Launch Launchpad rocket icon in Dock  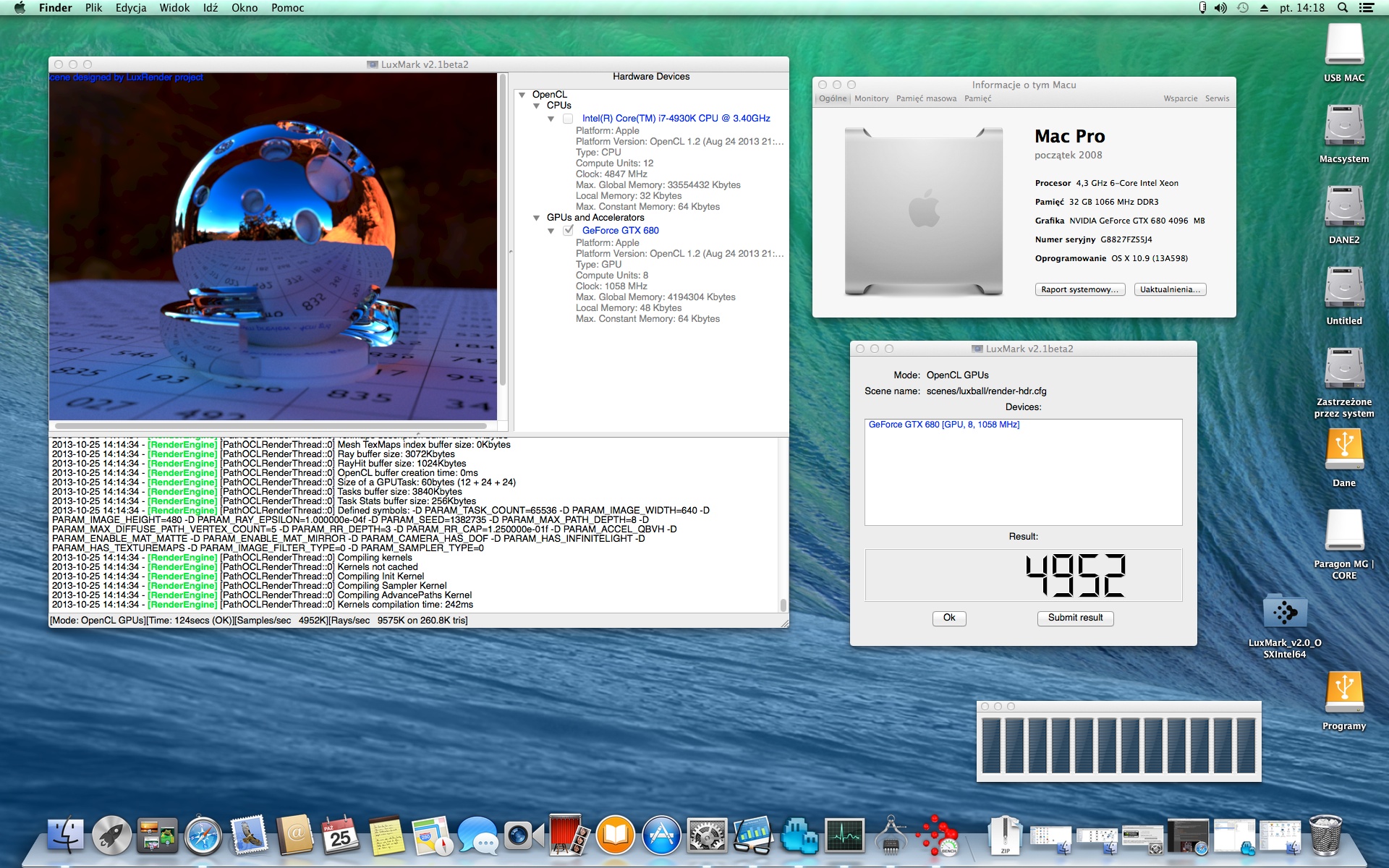point(111,835)
